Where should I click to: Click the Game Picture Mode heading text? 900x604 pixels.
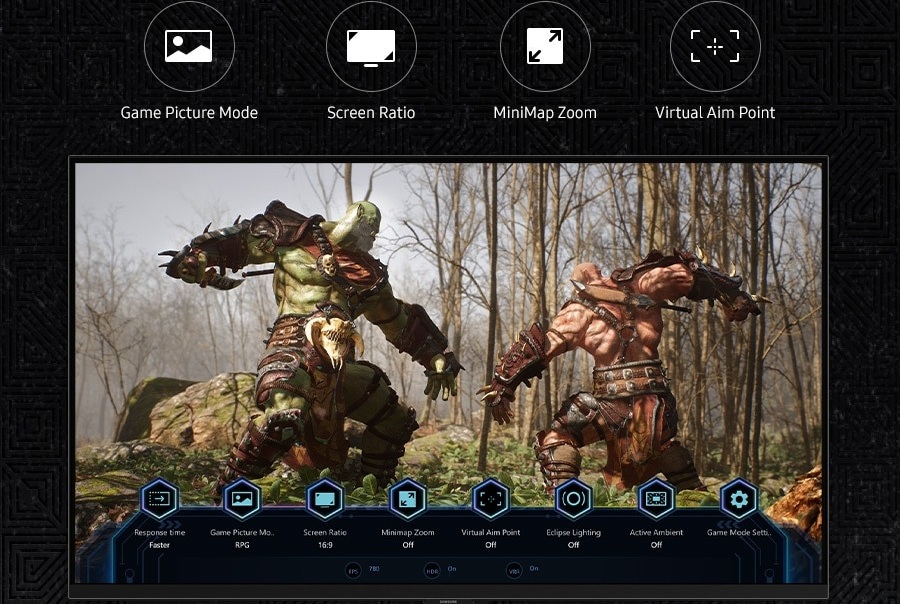pyautogui.click(x=189, y=113)
